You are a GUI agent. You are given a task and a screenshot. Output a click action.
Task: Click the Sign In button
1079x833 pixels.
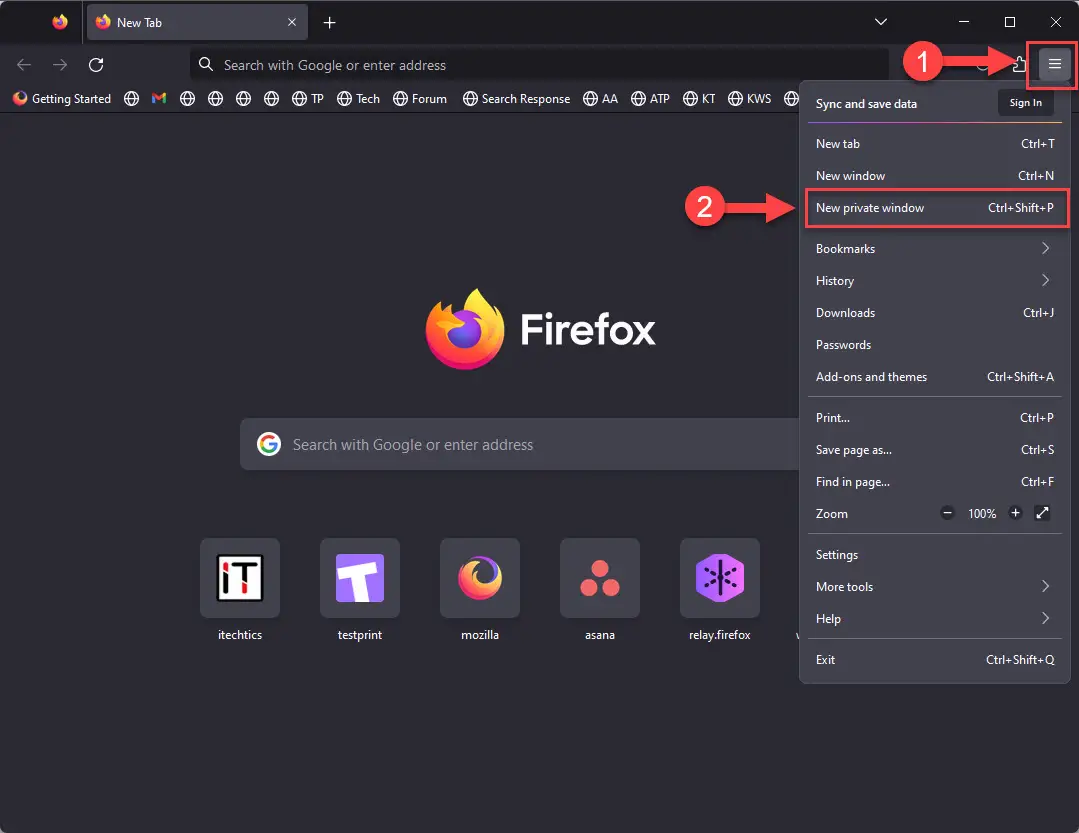pos(1025,102)
